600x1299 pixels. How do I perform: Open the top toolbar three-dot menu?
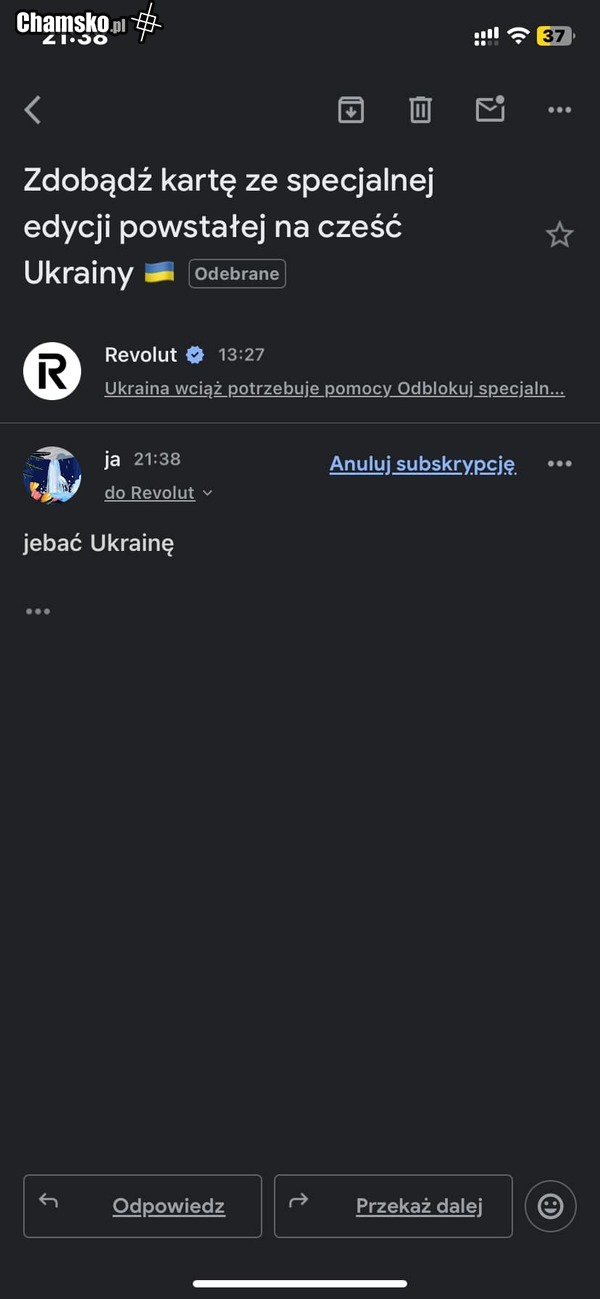click(559, 110)
